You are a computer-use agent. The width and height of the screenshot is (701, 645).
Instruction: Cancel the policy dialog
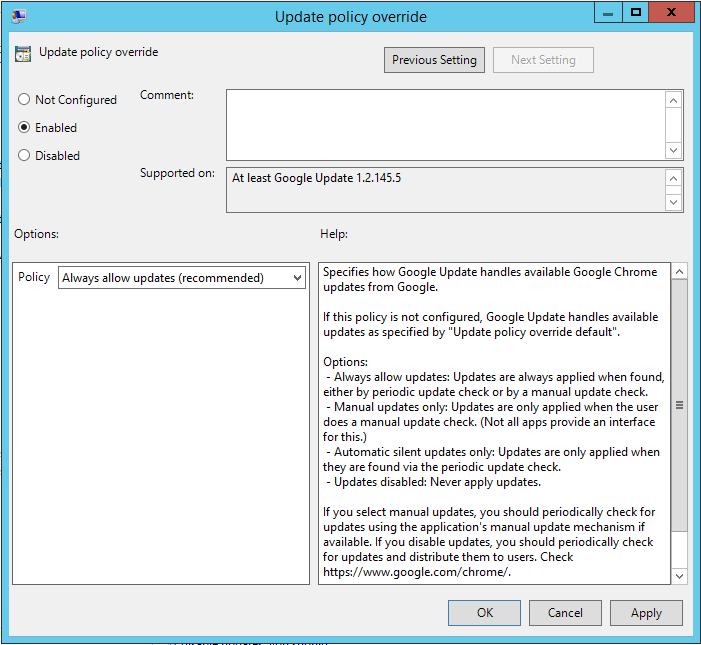(565, 613)
